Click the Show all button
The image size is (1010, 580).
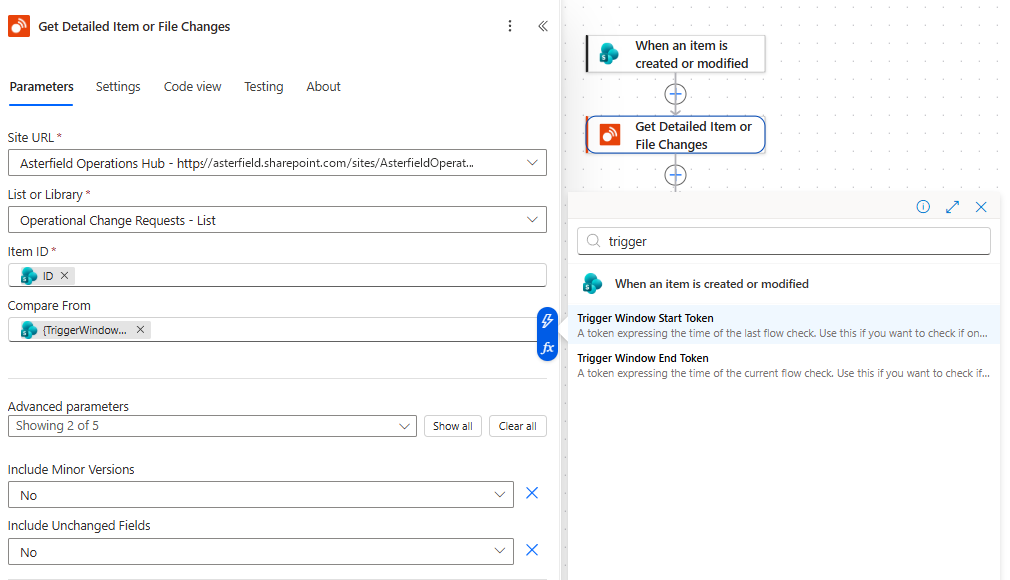pyautogui.click(x=453, y=426)
